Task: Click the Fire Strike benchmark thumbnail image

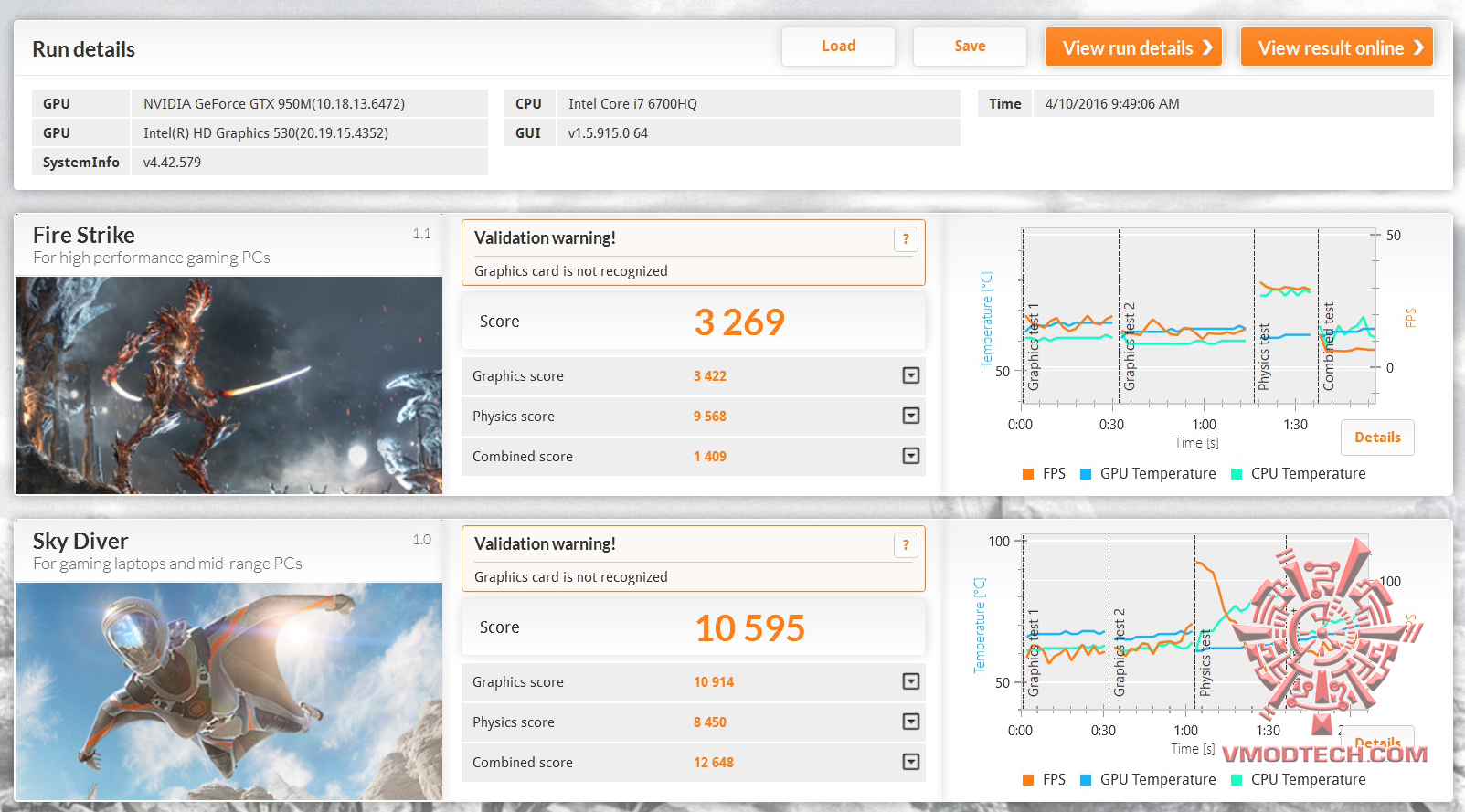Action: click(228, 385)
